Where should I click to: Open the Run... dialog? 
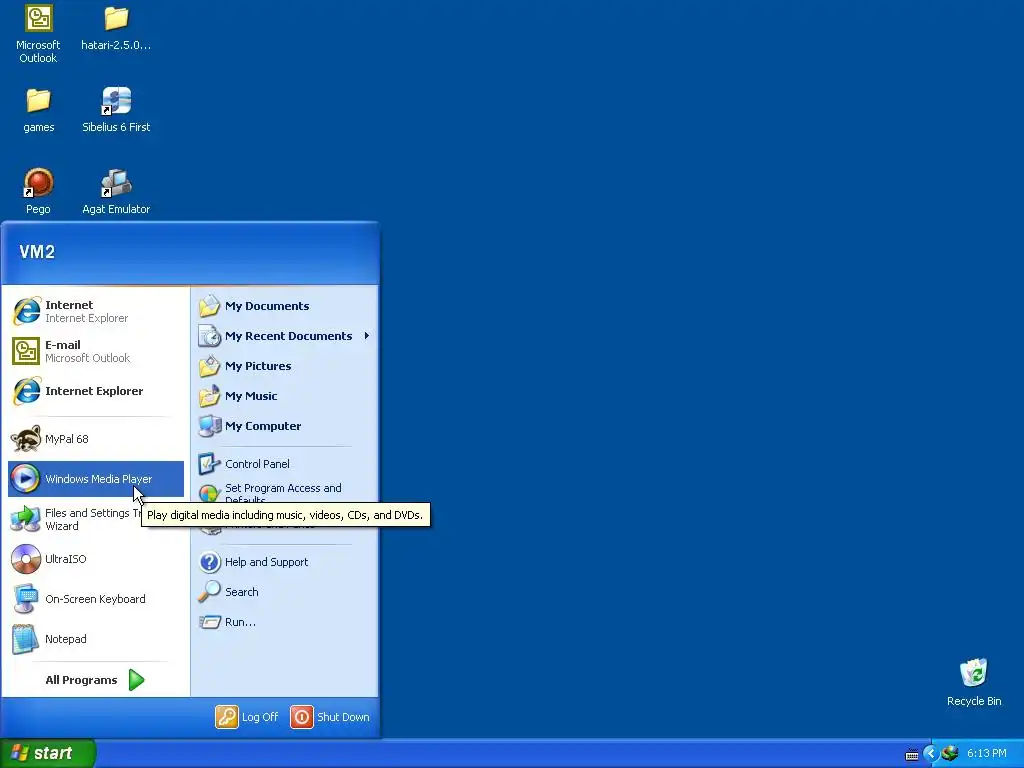point(285,622)
